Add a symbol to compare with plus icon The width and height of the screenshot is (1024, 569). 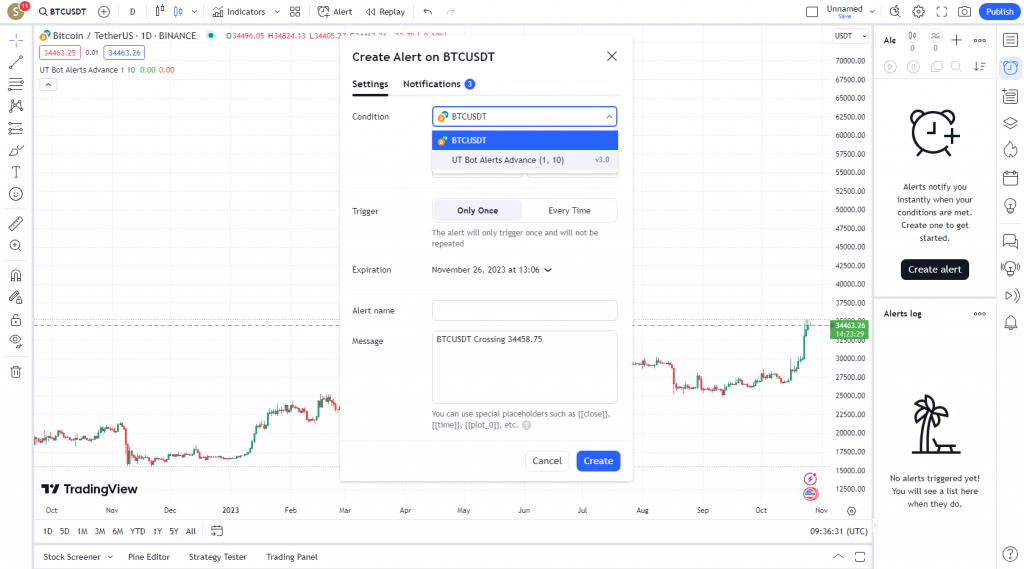coord(104,12)
